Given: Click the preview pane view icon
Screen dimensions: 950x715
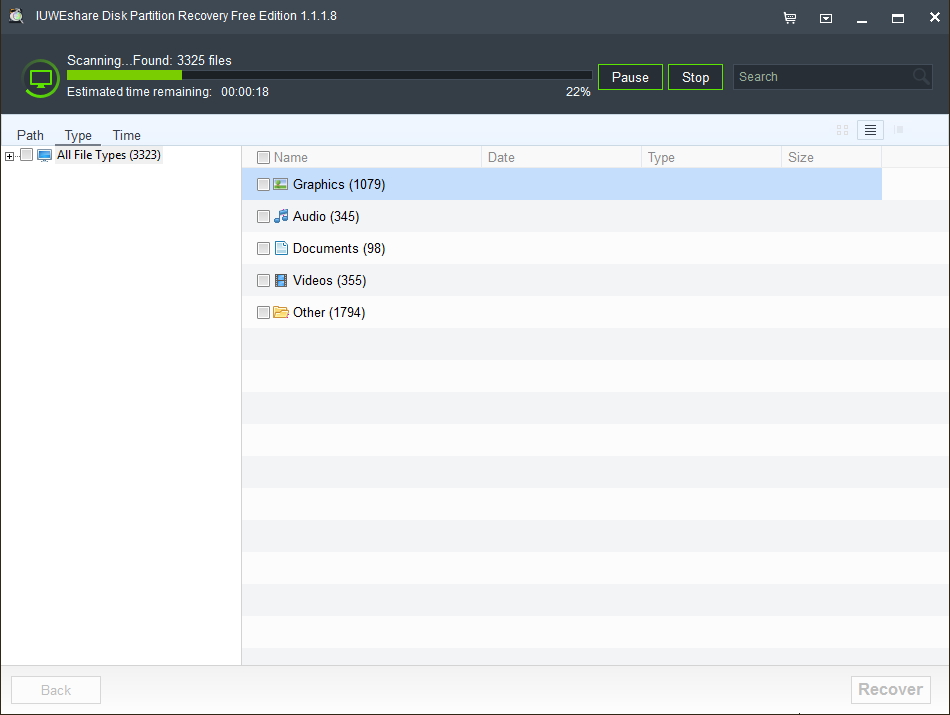Looking at the screenshot, I should click(898, 130).
